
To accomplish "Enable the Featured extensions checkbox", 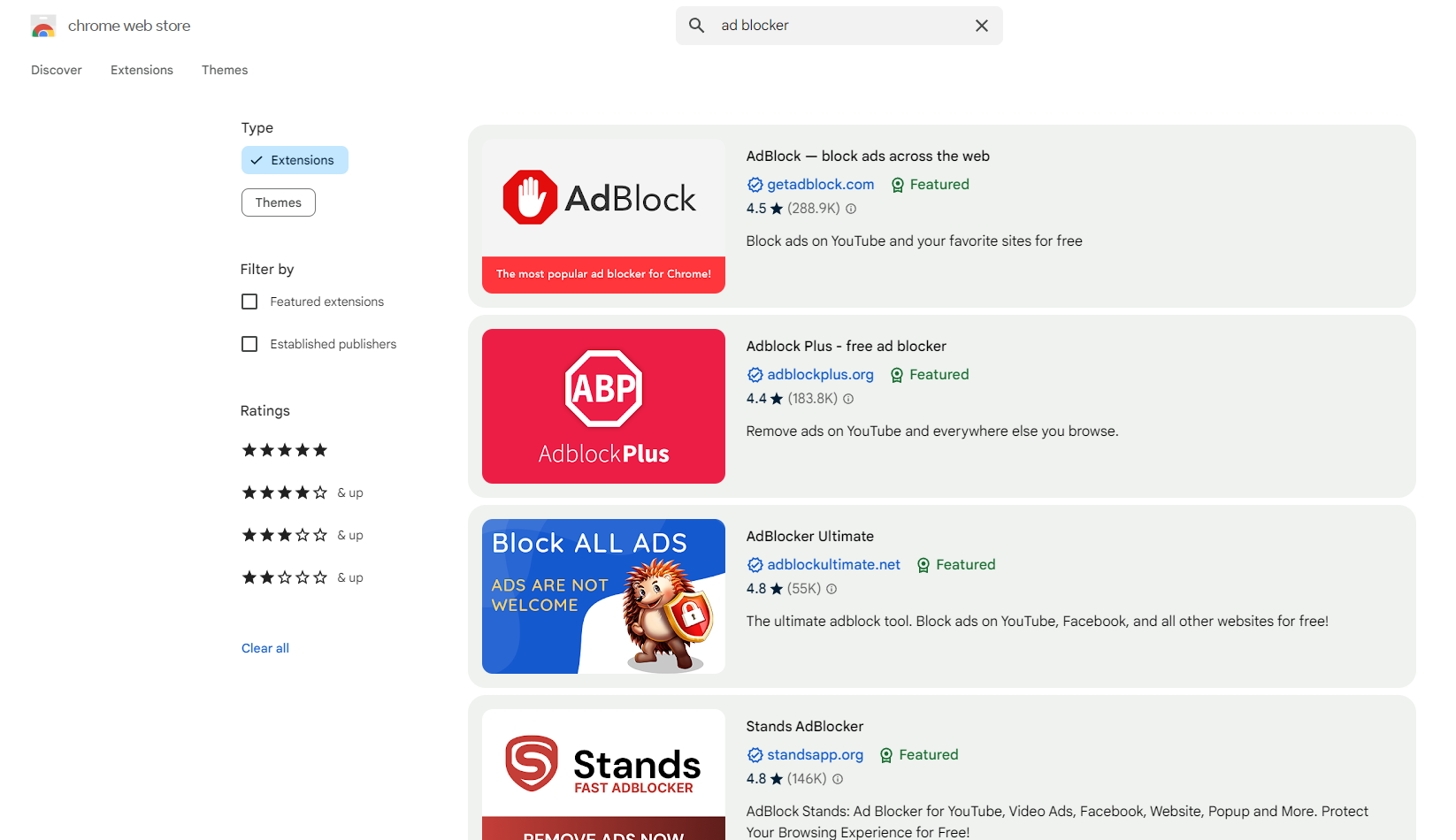I will pyautogui.click(x=249, y=302).
